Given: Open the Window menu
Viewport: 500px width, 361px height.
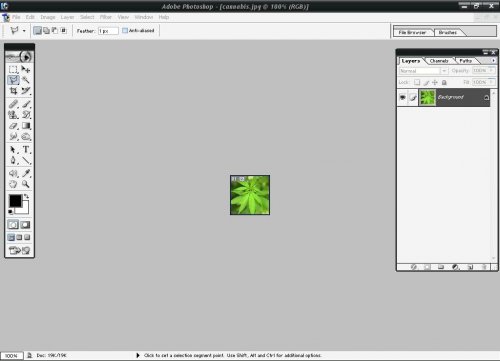Looking at the screenshot, I should pos(144,17).
